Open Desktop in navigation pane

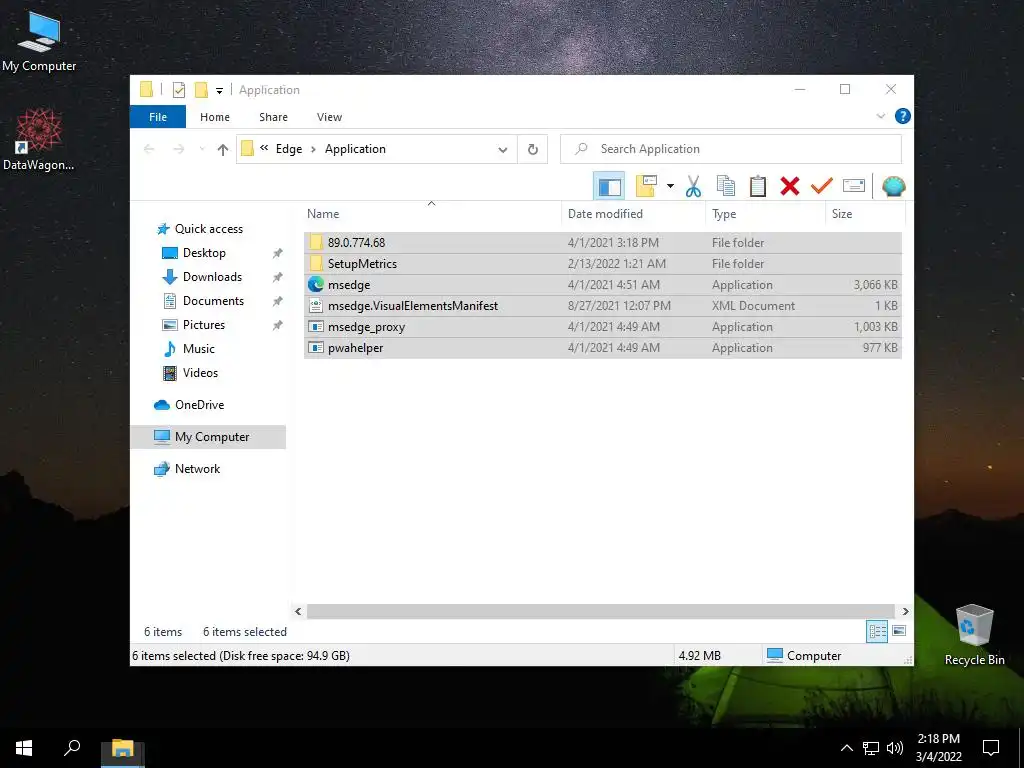(x=204, y=253)
